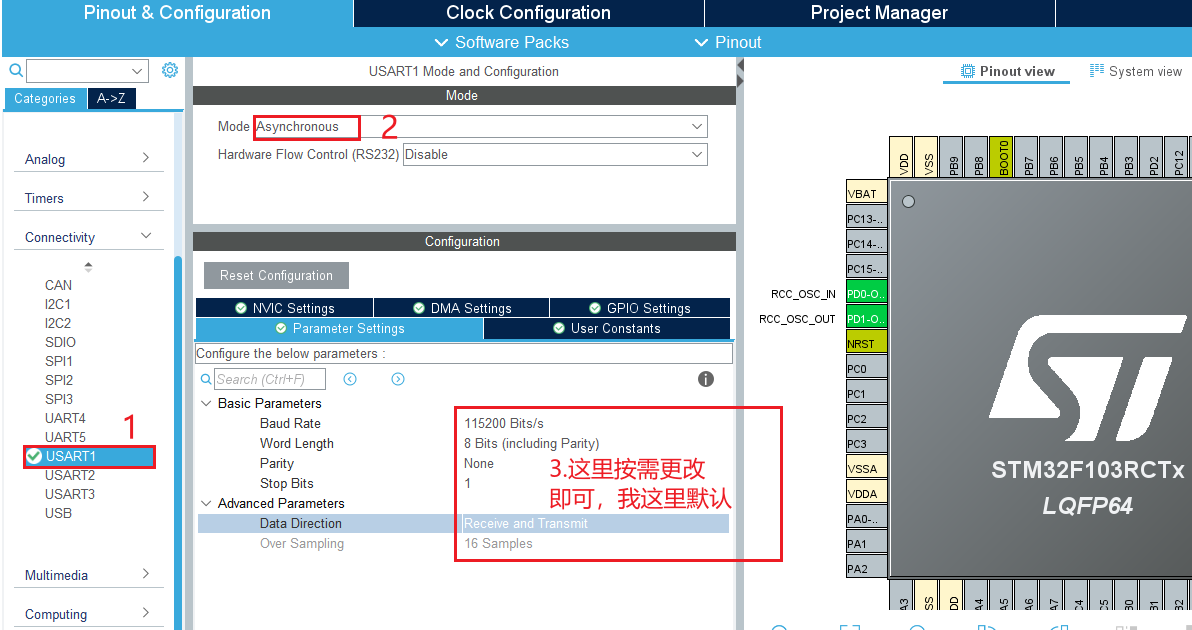Image resolution: width=1192 pixels, height=630 pixels.
Task: Go to next search result arrow
Action: 398,379
